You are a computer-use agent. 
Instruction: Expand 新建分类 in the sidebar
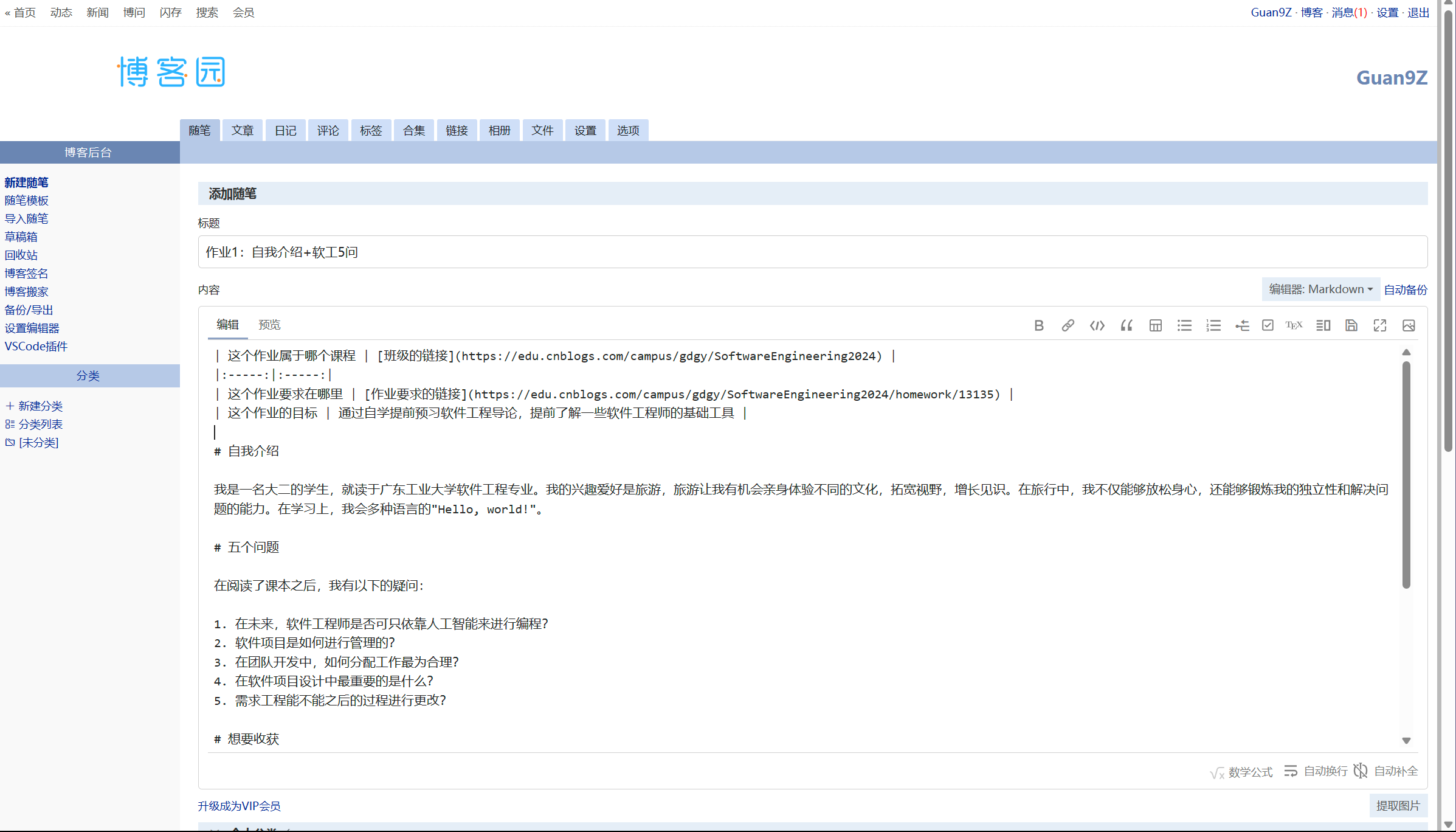pyautogui.click(x=35, y=406)
